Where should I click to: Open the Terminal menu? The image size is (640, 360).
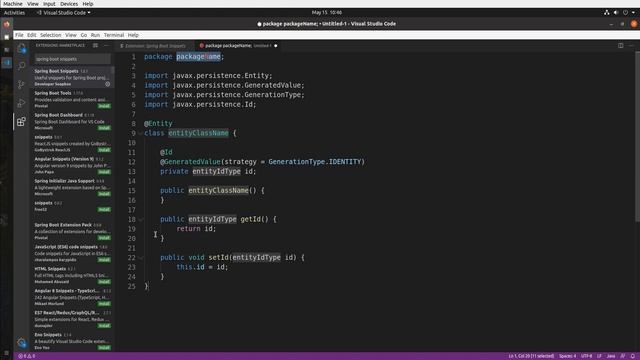click(x=114, y=35)
